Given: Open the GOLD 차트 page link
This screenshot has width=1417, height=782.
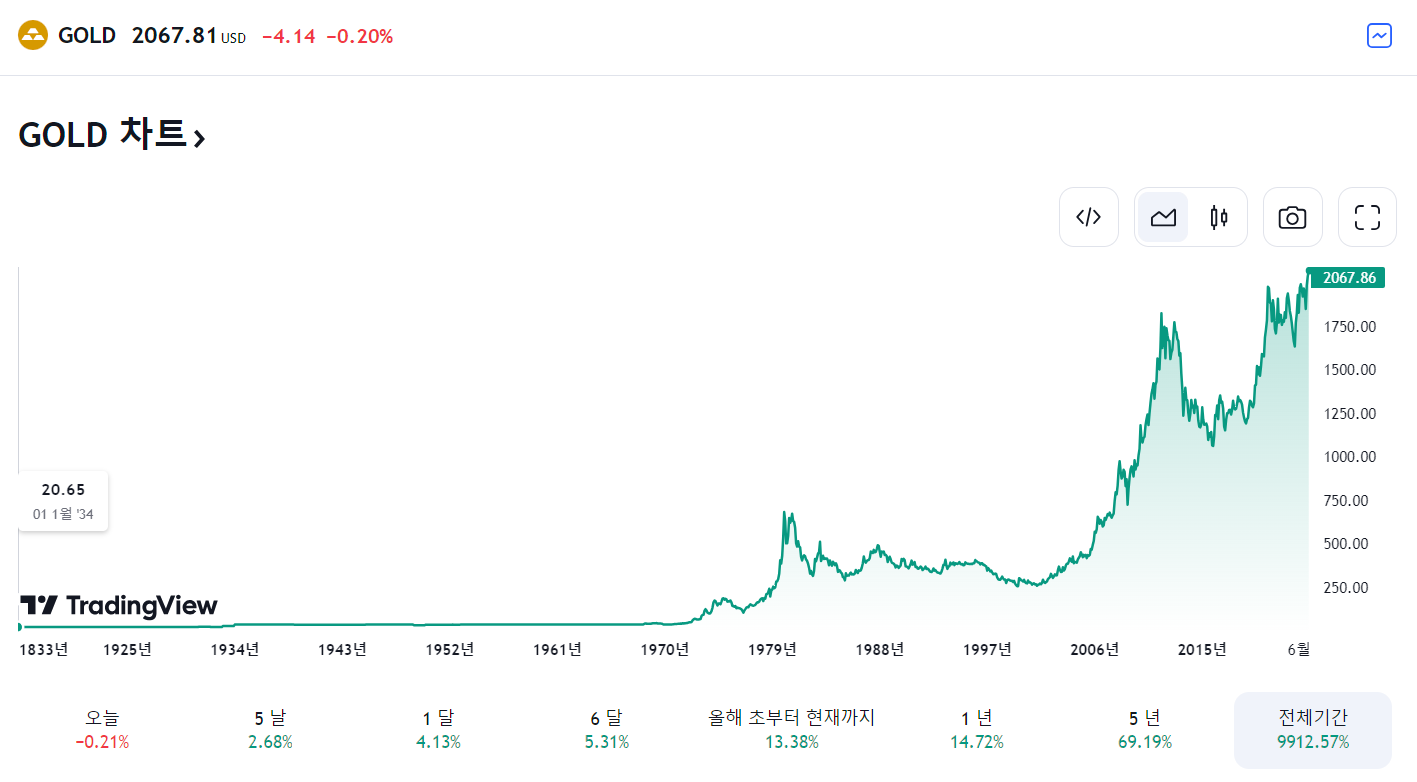Looking at the screenshot, I should coord(108,134).
